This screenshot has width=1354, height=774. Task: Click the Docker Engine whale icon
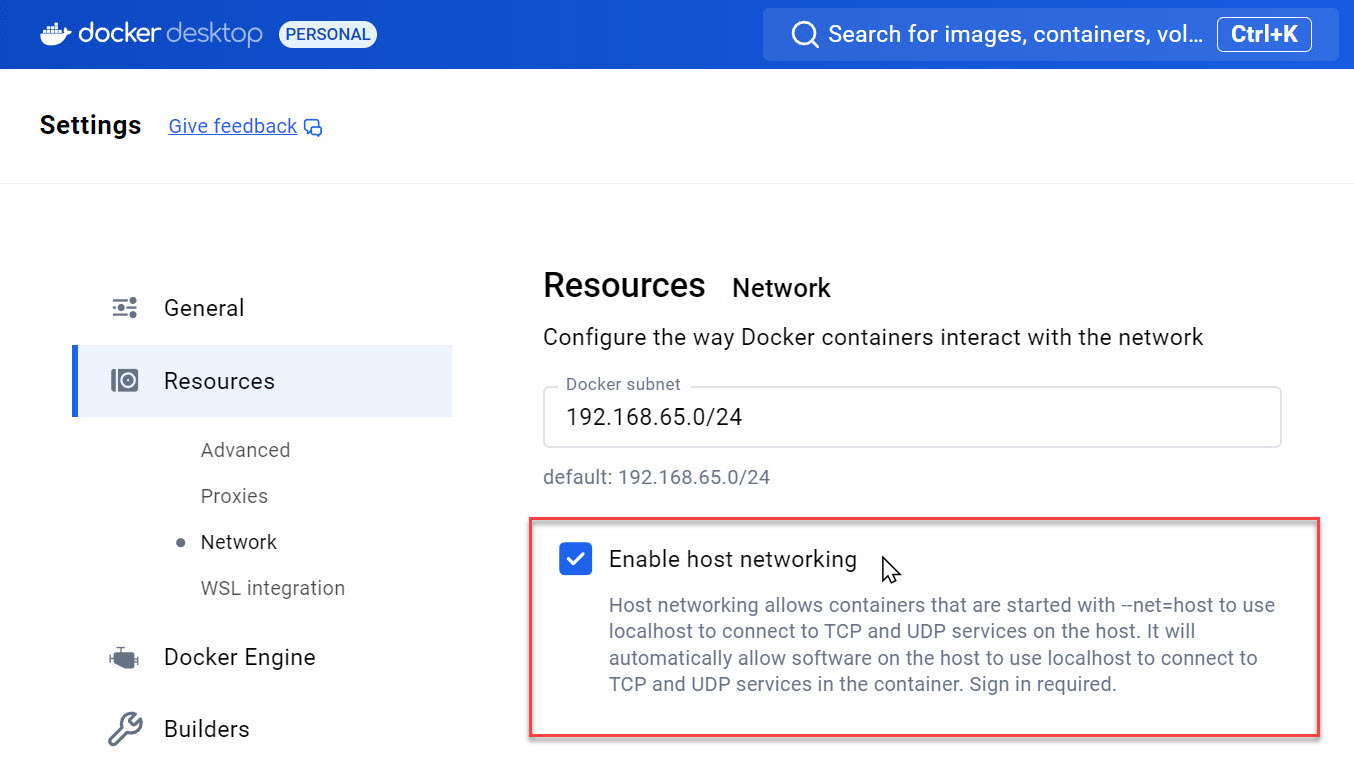click(x=125, y=657)
